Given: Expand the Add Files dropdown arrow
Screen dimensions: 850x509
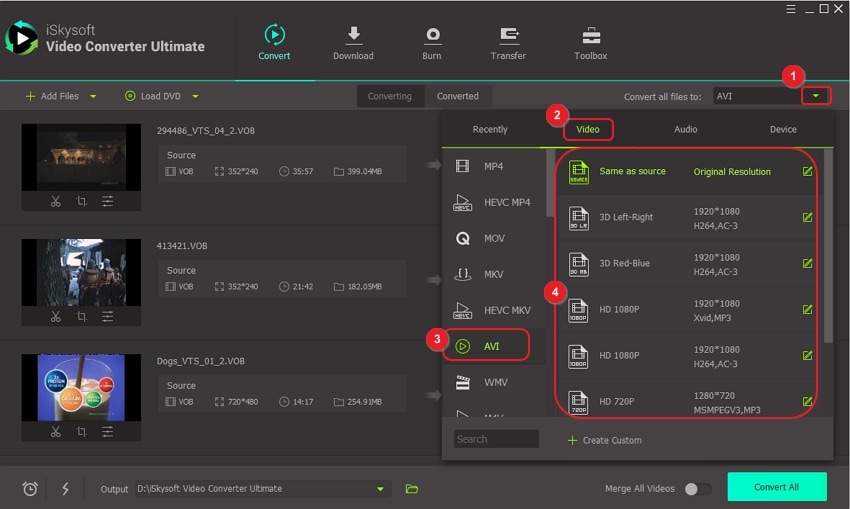Looking at the screenshot, I should (x=94, y=96).
